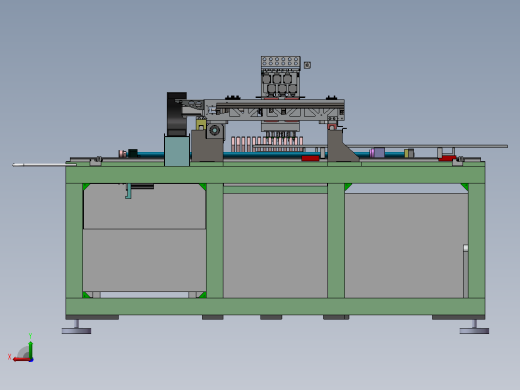The height and width of the screenshot is (390, 520).
Task: Select the horizontal gantry beam
Action: [x=274, y=110]
